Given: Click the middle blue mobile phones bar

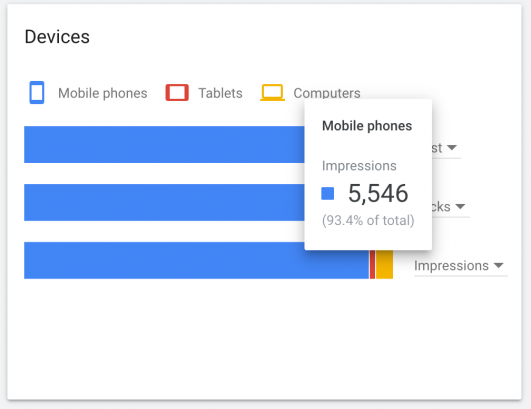Looking at the screenshot, I should tap(164, 202).
